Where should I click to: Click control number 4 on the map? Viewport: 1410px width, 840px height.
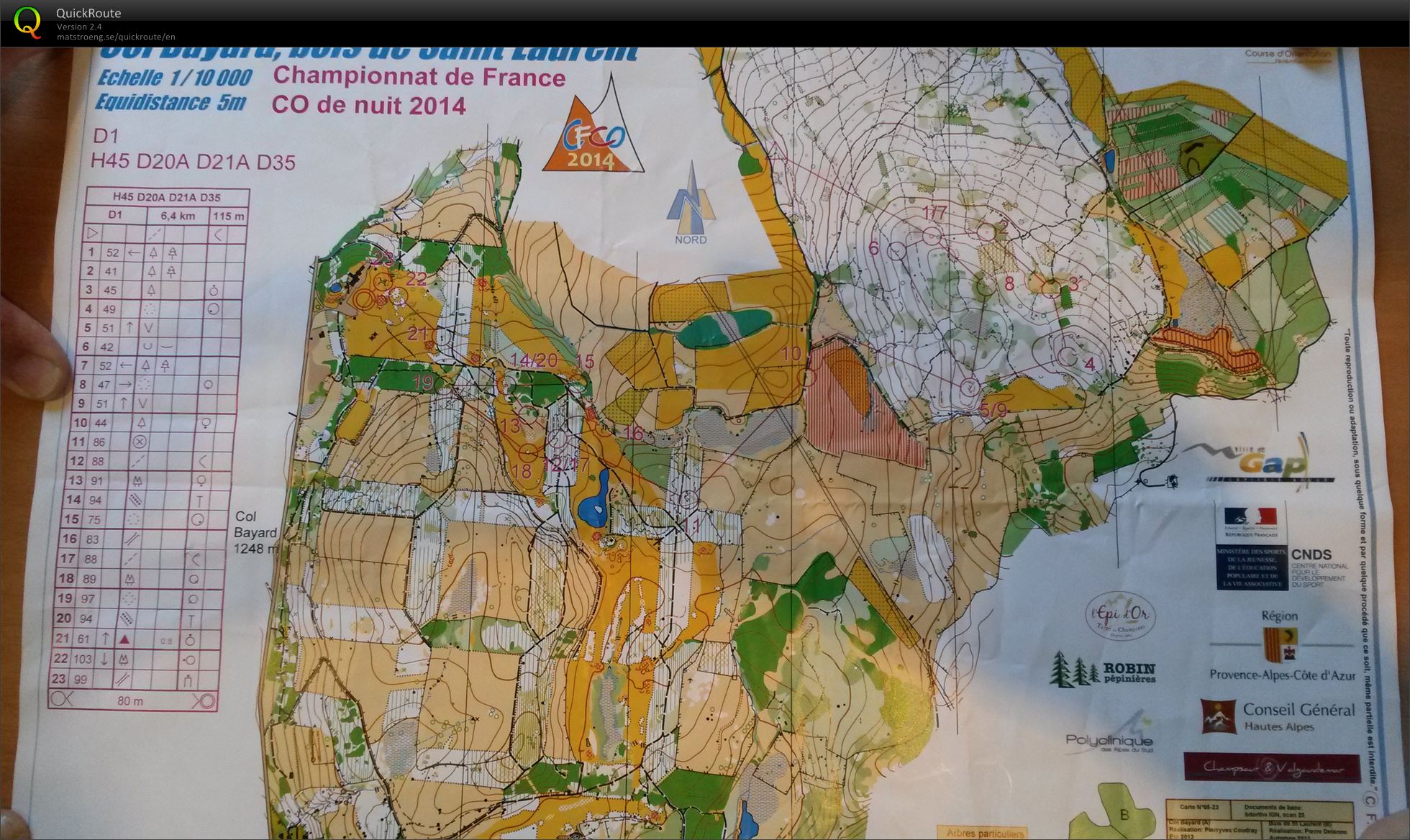point(1090,365)
